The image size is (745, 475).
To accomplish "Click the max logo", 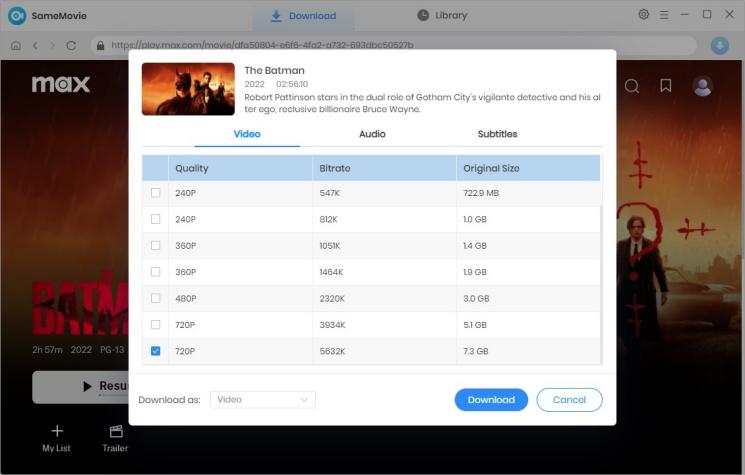I will [61, 84].
